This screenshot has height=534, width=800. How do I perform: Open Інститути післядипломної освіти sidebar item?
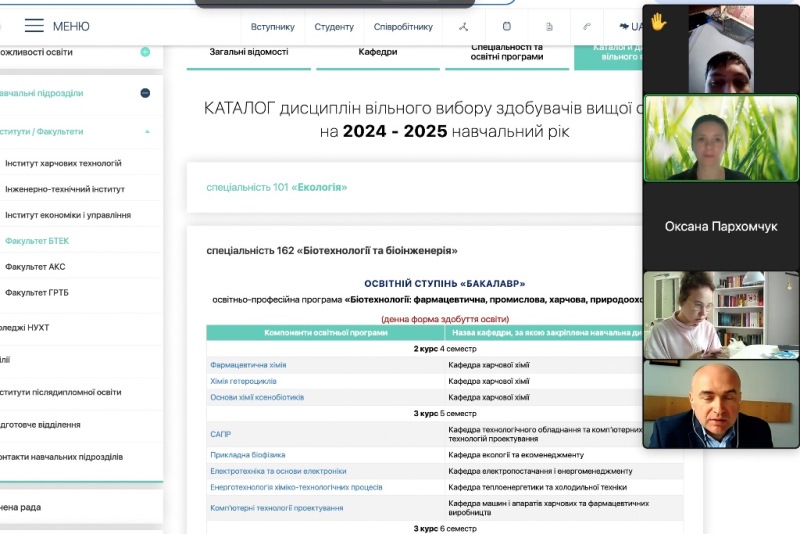click(x=61, y=392)
